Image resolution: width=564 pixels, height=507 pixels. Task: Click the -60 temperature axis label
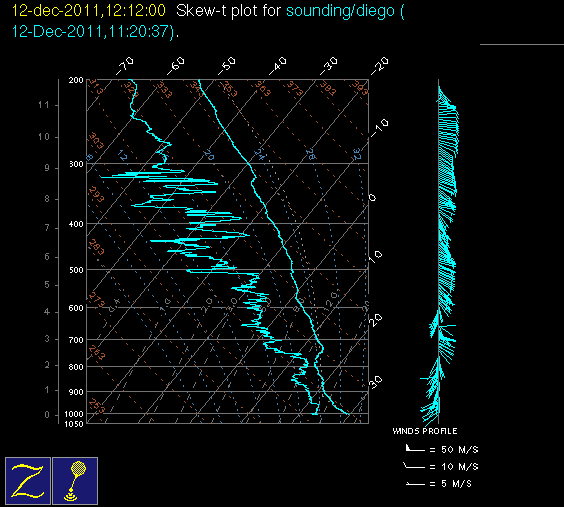pos(176,66)
